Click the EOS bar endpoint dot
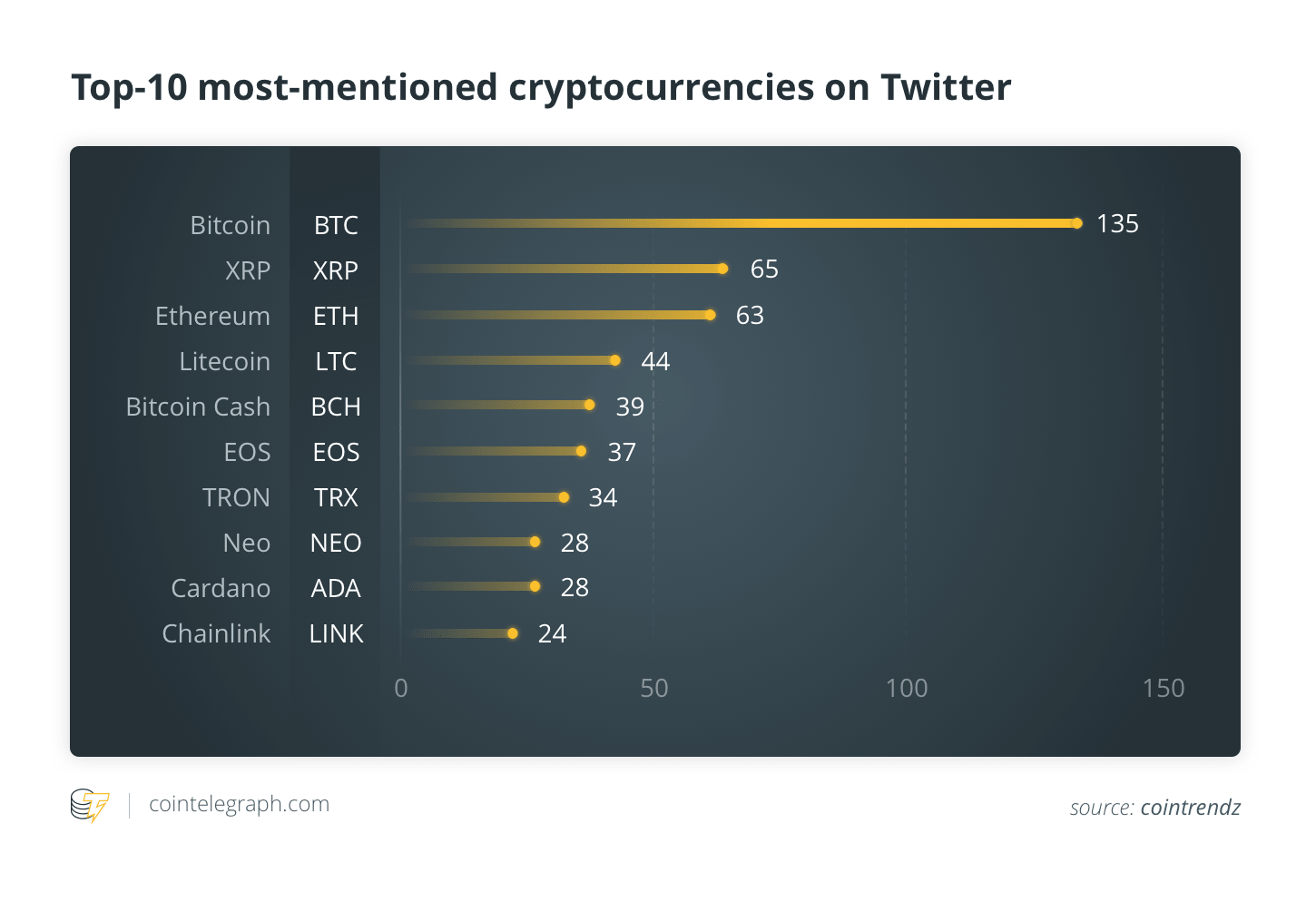1316x902 pixels. [581, 451]
